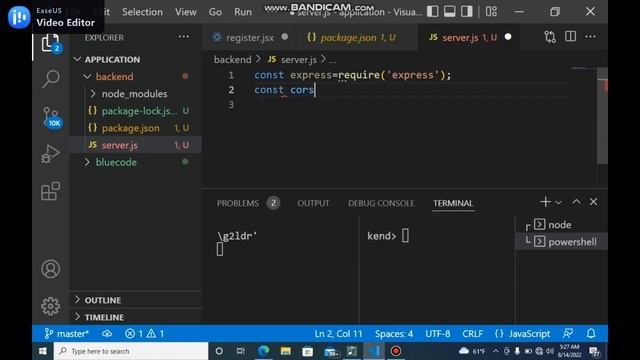The height and width of the screenshot is (360, 640).
Task: Toggle primary side bar layout icon
Action: coord(433,11)
